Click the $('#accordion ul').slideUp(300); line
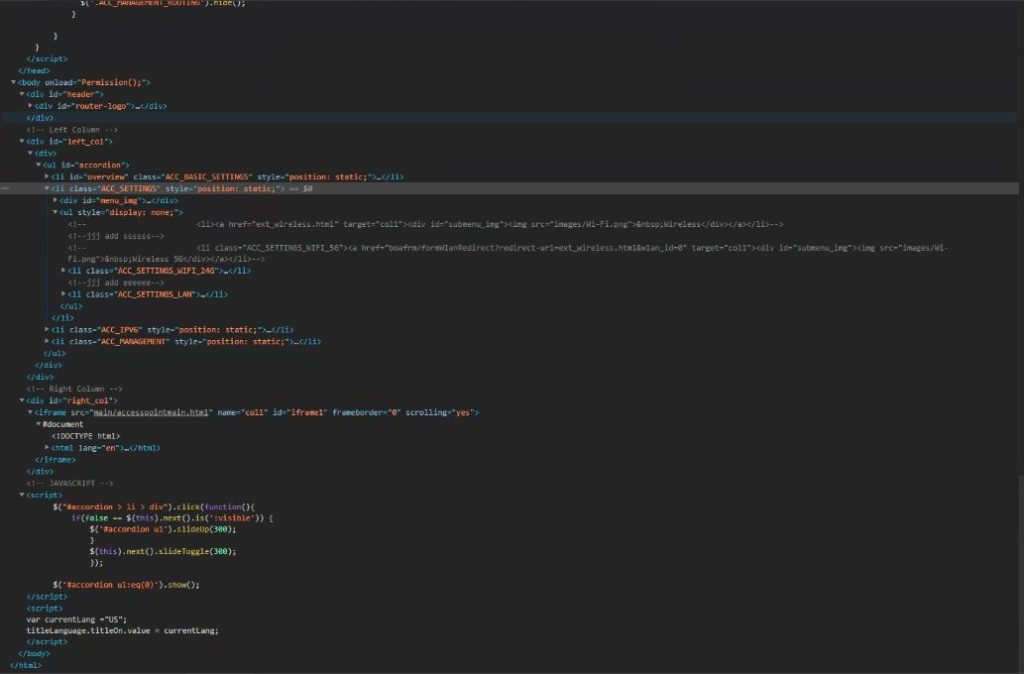Viewport: 1024px width, 674px height. pyautogui.click(x=163, y=530)
